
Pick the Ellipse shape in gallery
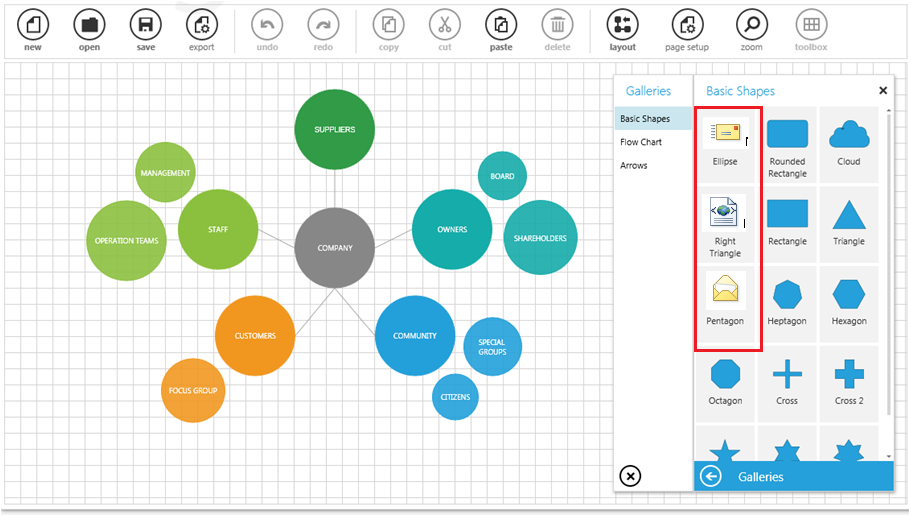tap(725, 145)
